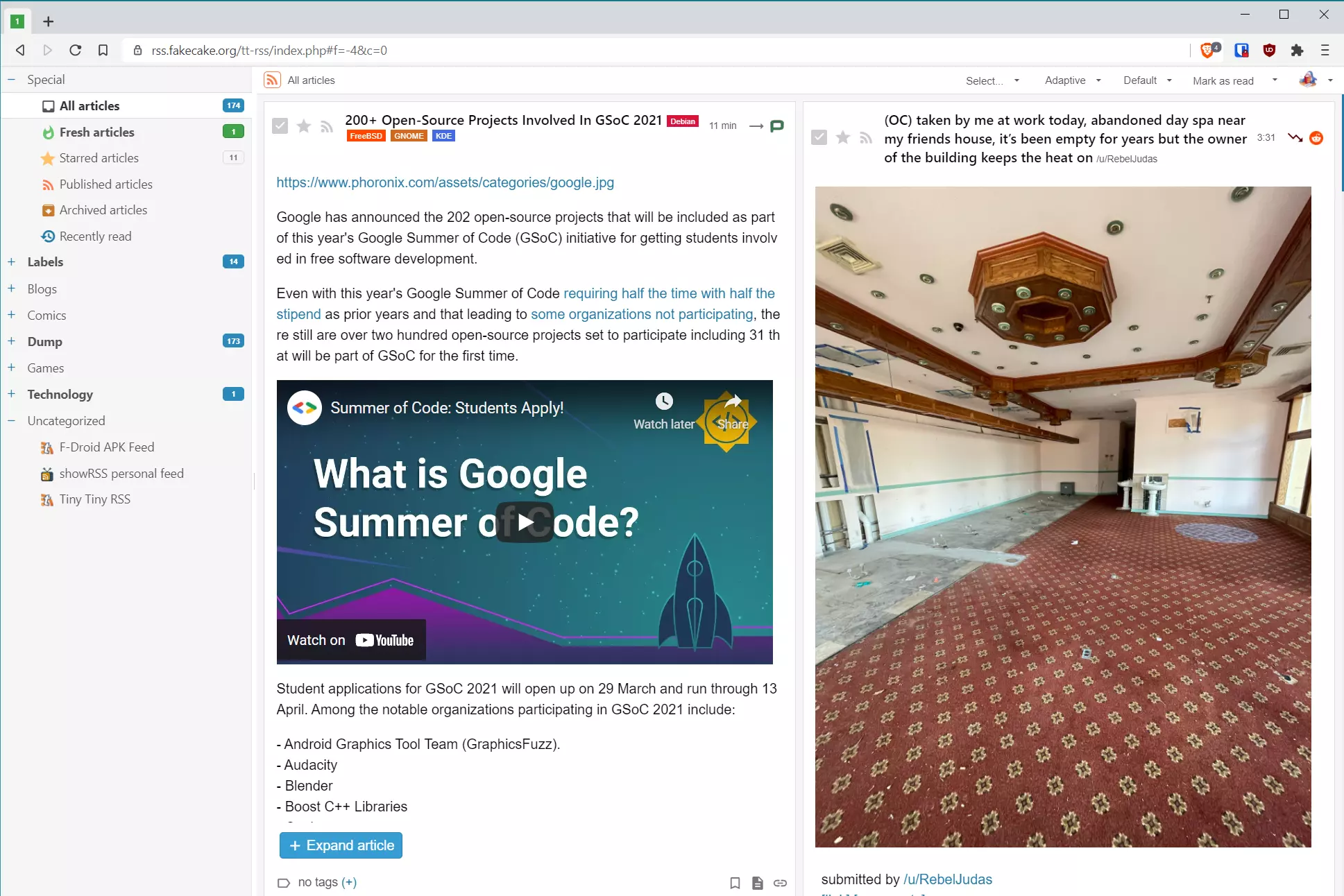The image size is (1344, 896).
Task: Click the article note icon in footer
Action: coord(758,883)
